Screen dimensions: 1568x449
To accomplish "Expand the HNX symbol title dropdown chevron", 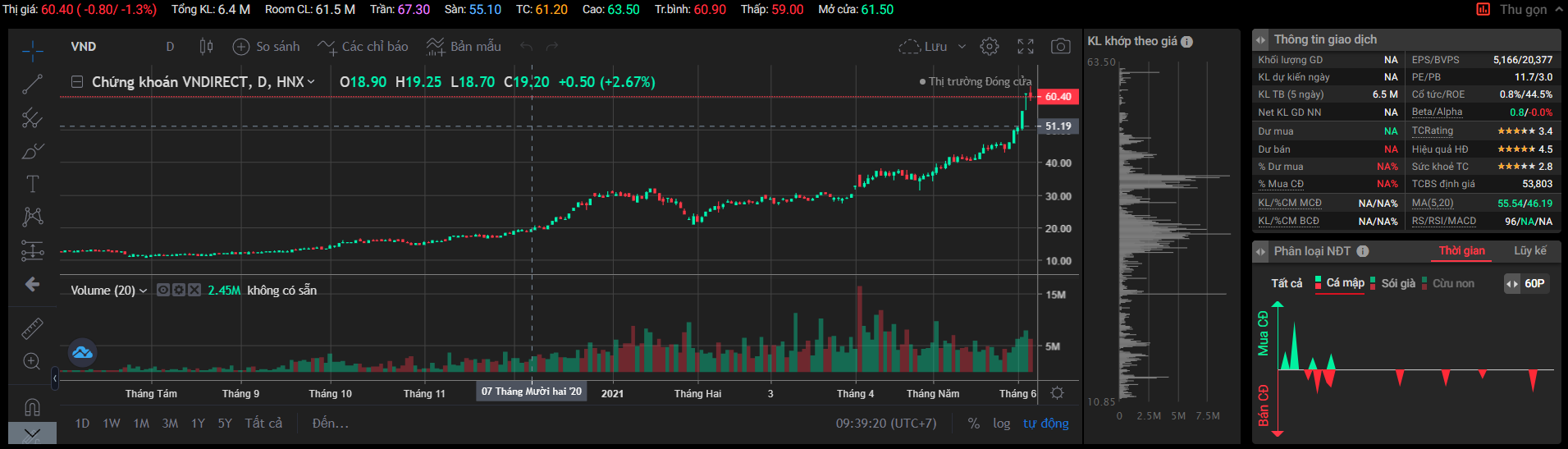I will click(x=311, y=82).
